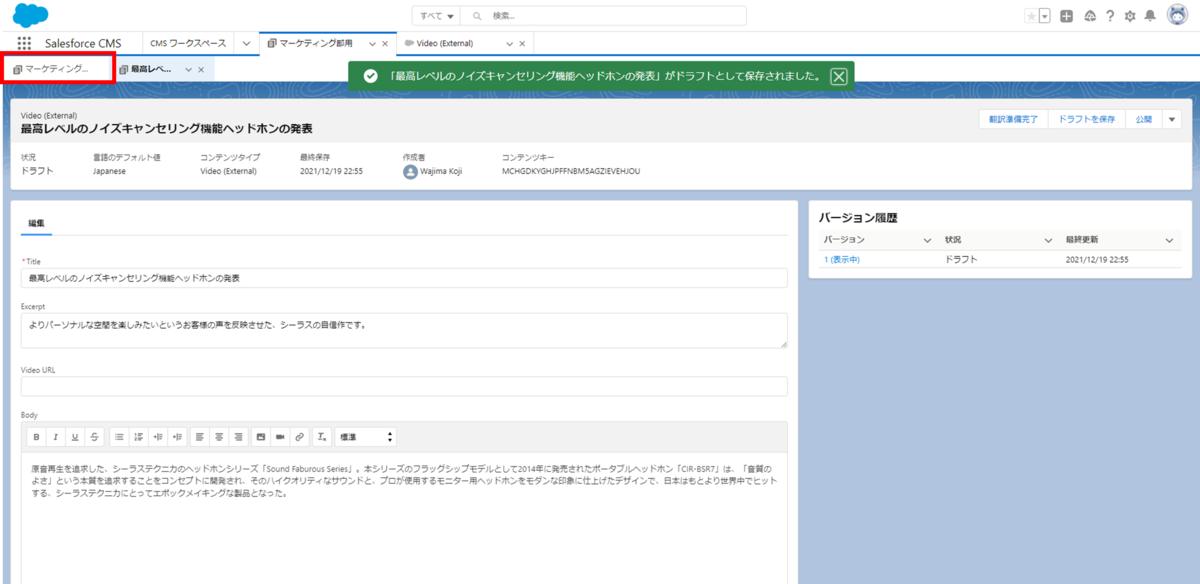Apply italic formatting in the Body toolbar
The image size is (1200, 584).
[56, 436]
